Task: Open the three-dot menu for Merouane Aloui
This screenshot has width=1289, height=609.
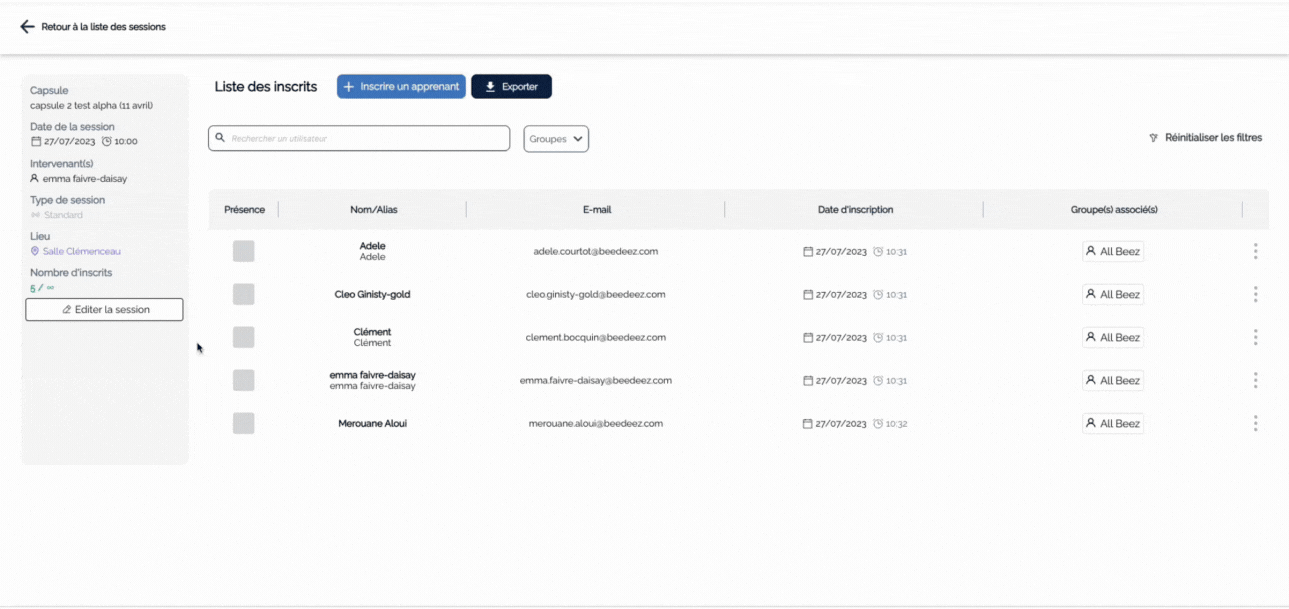Action: click(x=1255, y=424)
